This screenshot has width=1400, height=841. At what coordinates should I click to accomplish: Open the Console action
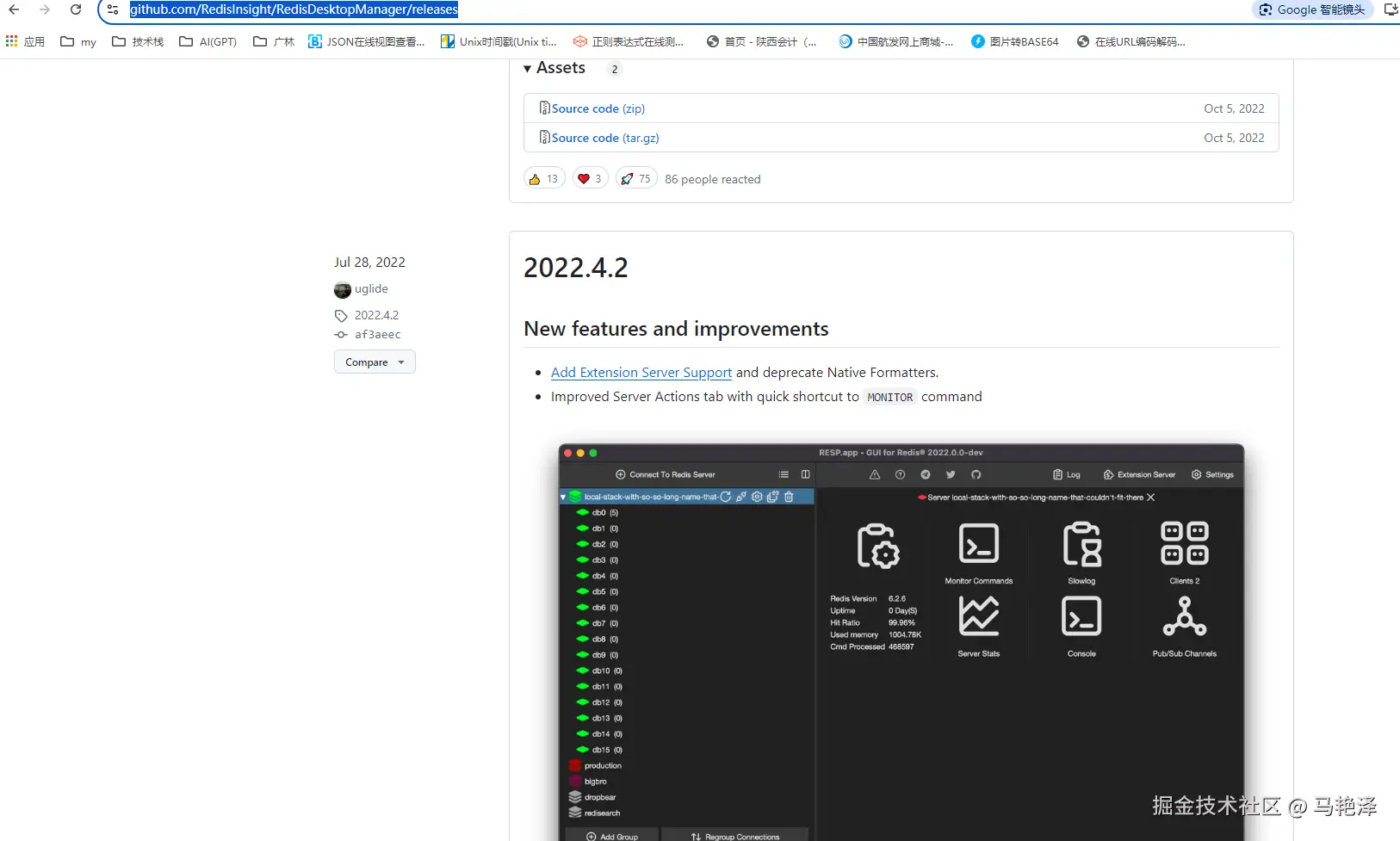point(1081,627)
